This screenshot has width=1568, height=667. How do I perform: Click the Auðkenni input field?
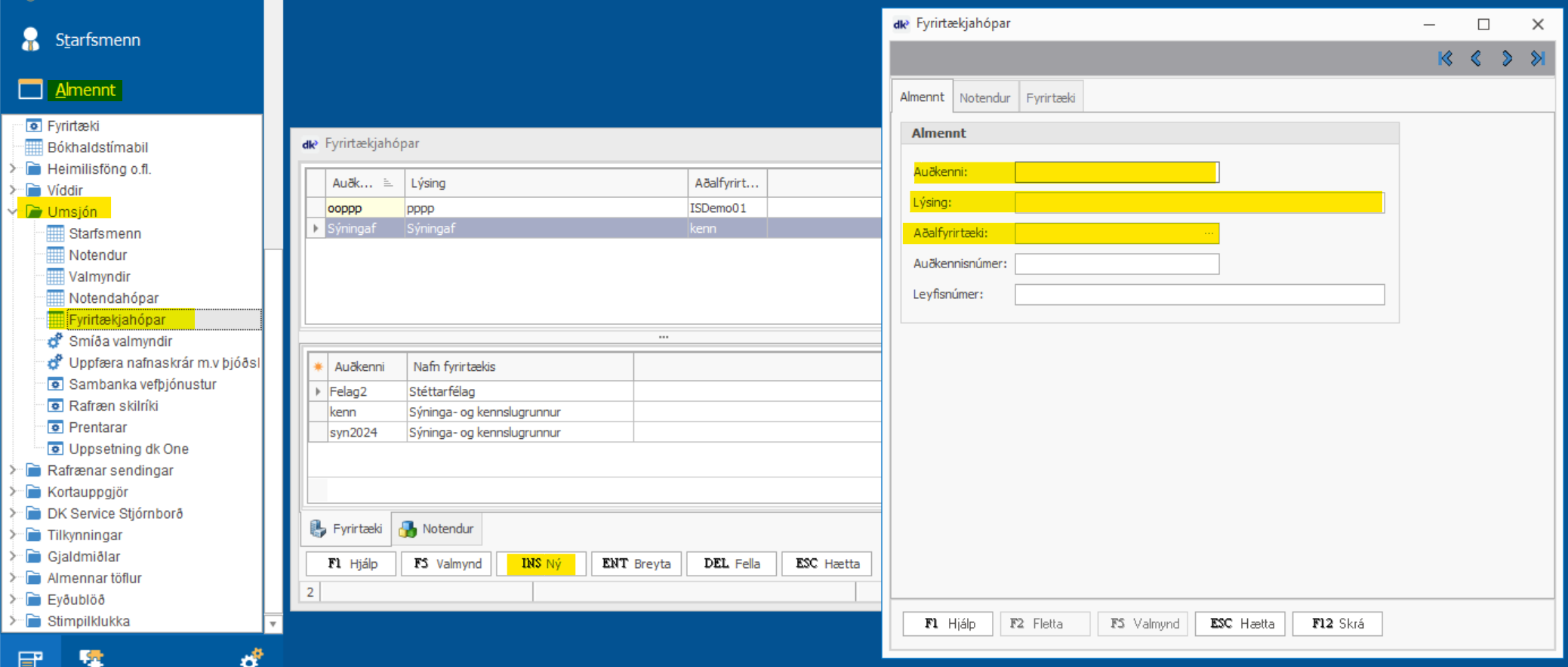point(1116,172)
